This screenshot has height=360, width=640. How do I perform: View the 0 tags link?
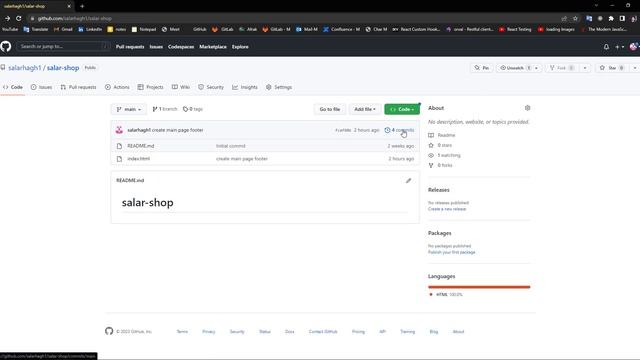point(193,109)
